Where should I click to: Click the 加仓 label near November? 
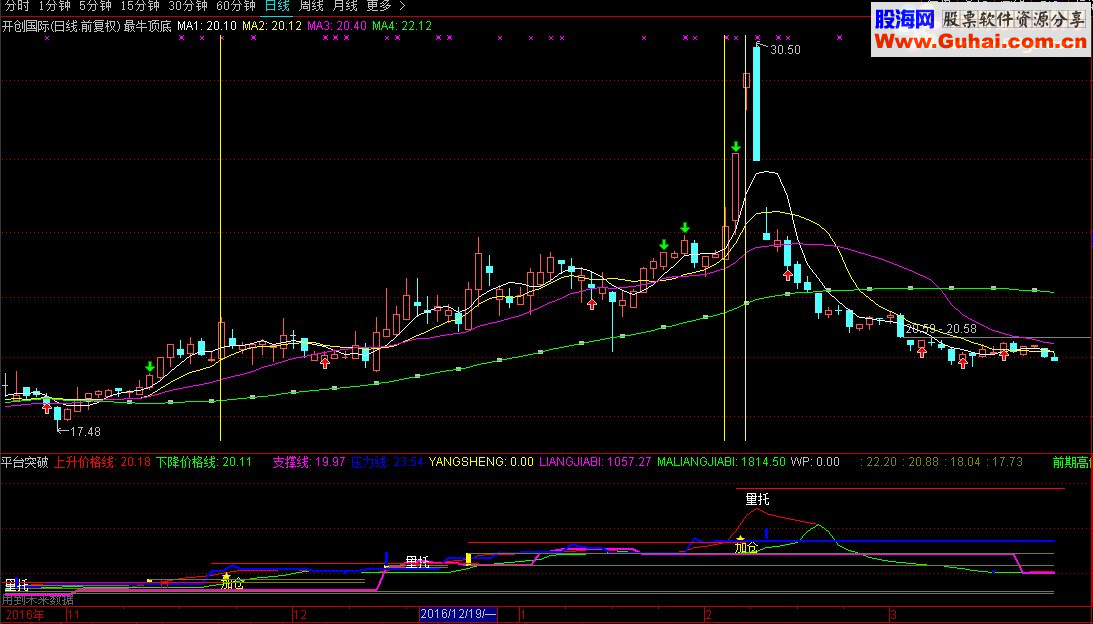tap(232, 584)
